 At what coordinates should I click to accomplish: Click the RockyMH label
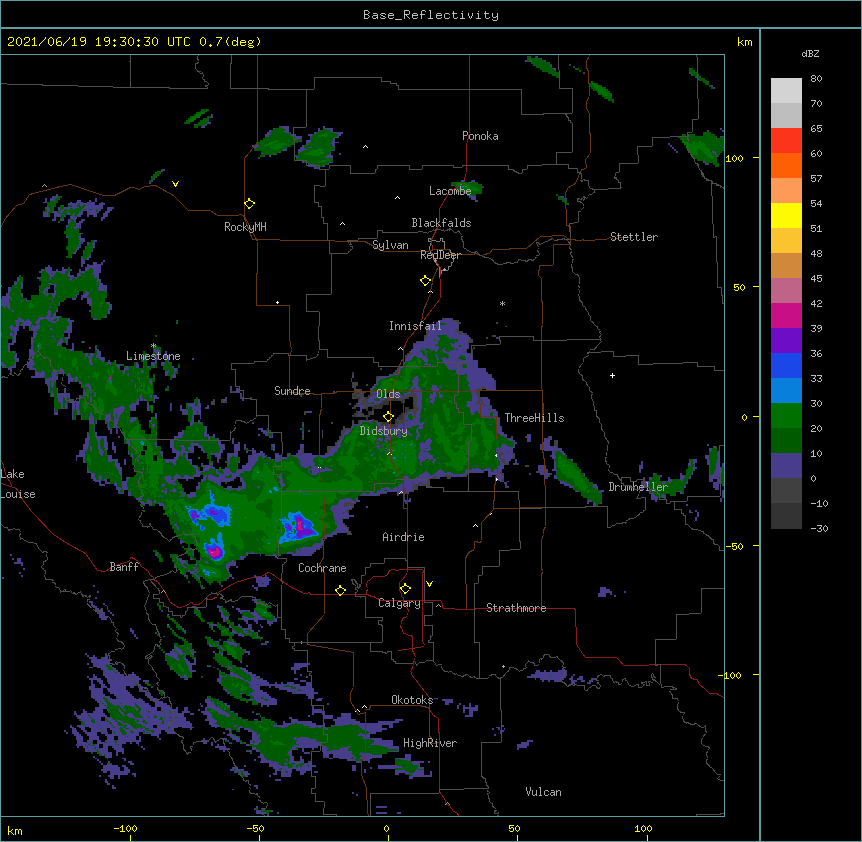tap(245, 227)
